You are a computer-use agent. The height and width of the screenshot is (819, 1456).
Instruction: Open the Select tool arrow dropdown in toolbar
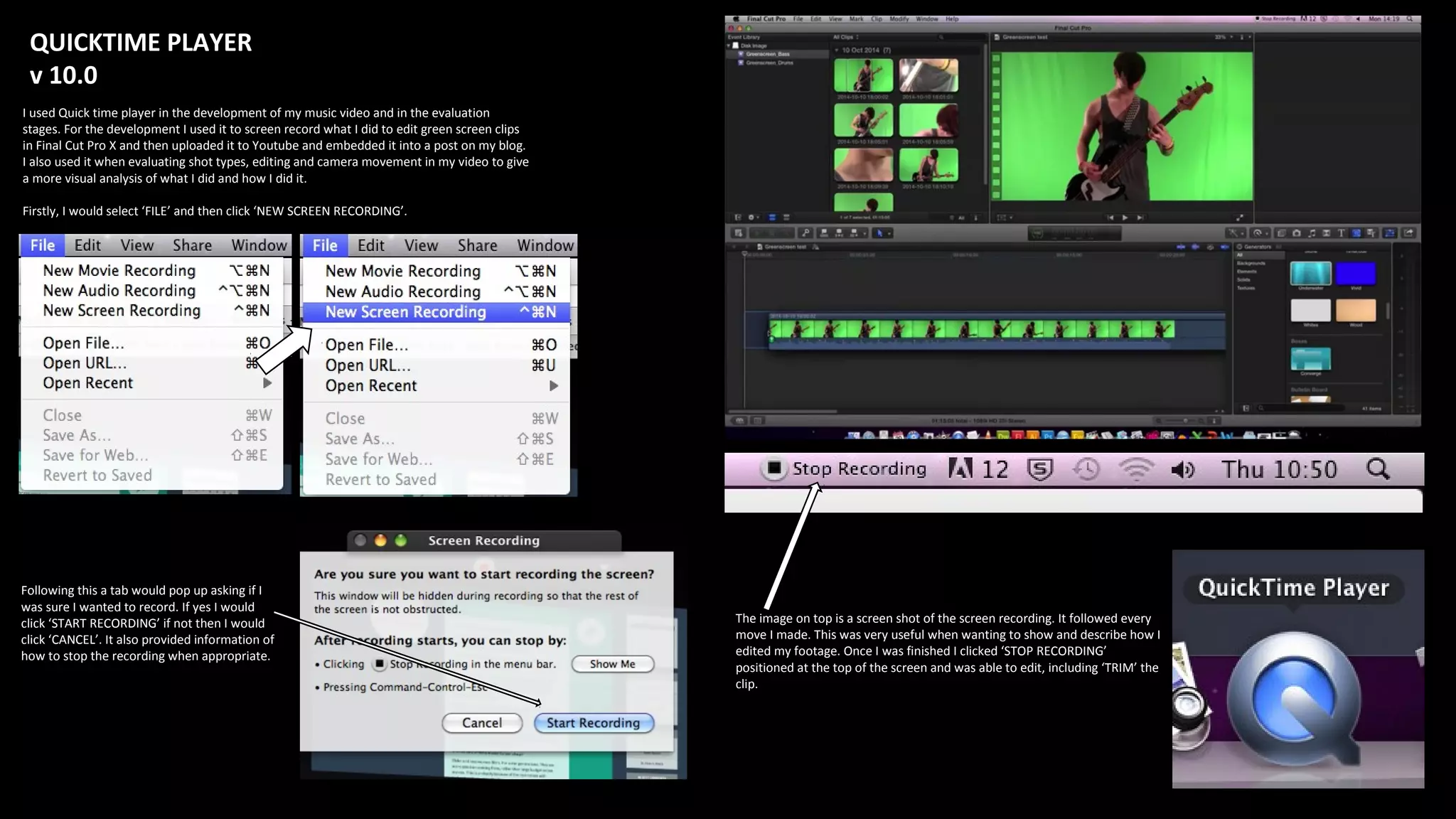889,232
